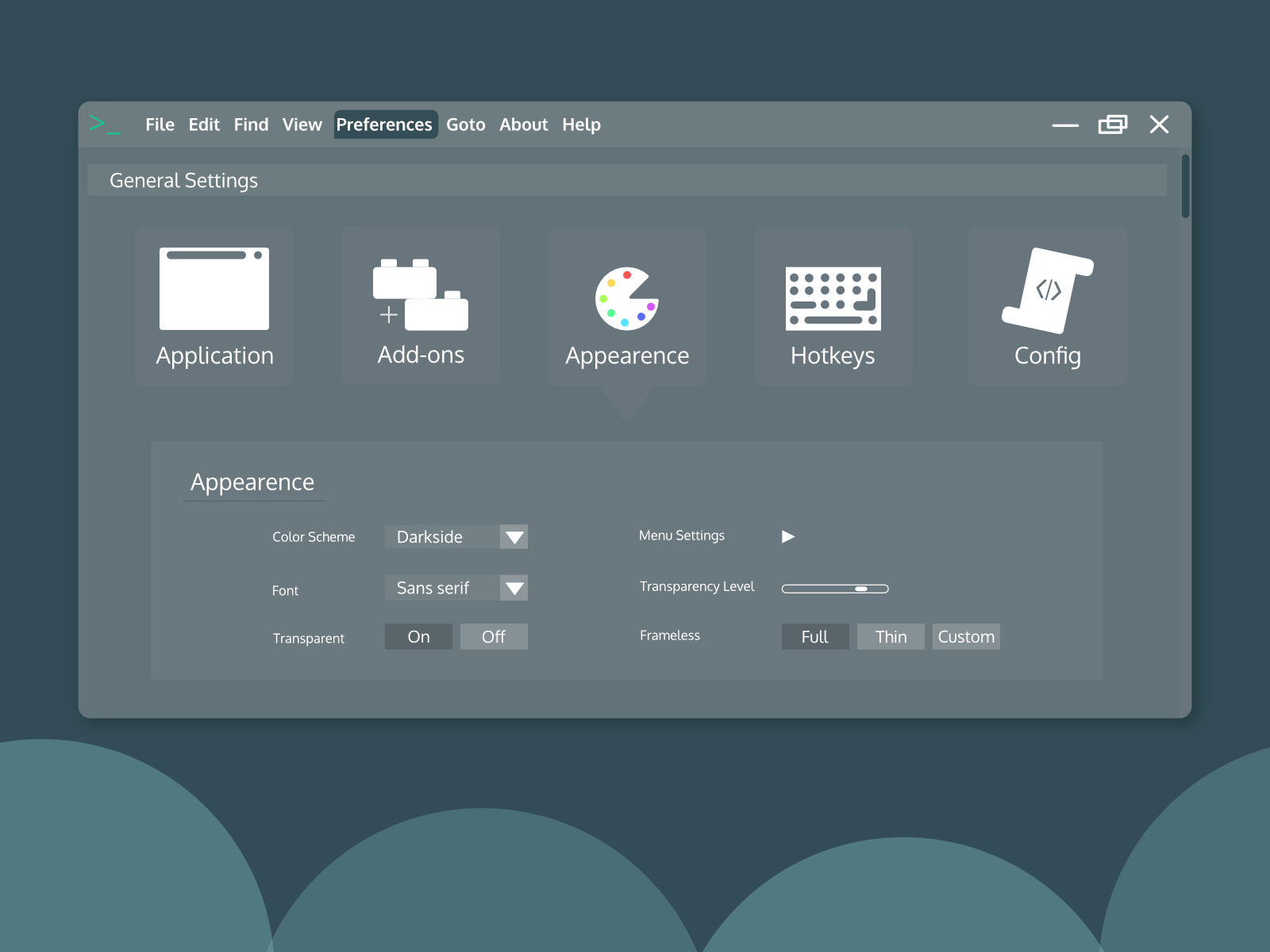The height and width of the screenshot is (952, 1270).
Task: Select the Add-ons settings icon
Action: (x=420, y=306)
